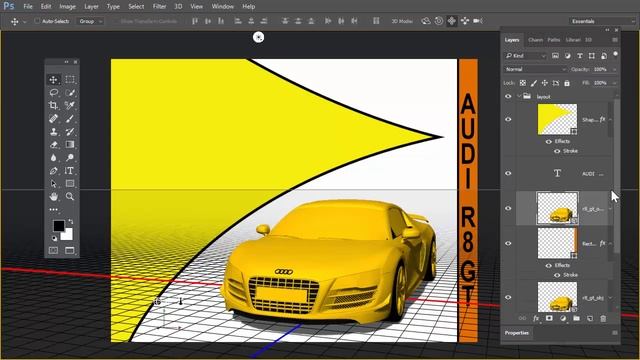
Task: Link layers at Layers panel bottom
Action: [522, 318]
